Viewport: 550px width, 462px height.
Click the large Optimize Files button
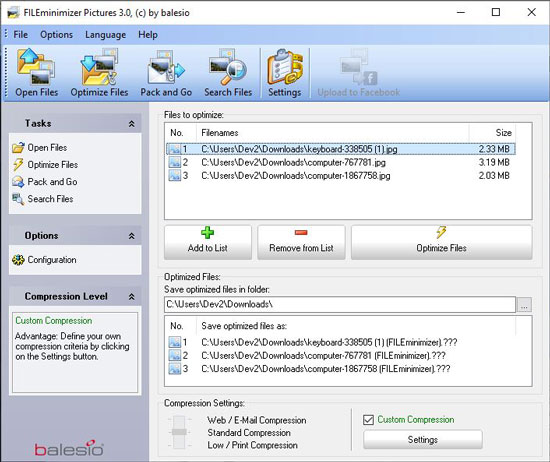(442, 242)
